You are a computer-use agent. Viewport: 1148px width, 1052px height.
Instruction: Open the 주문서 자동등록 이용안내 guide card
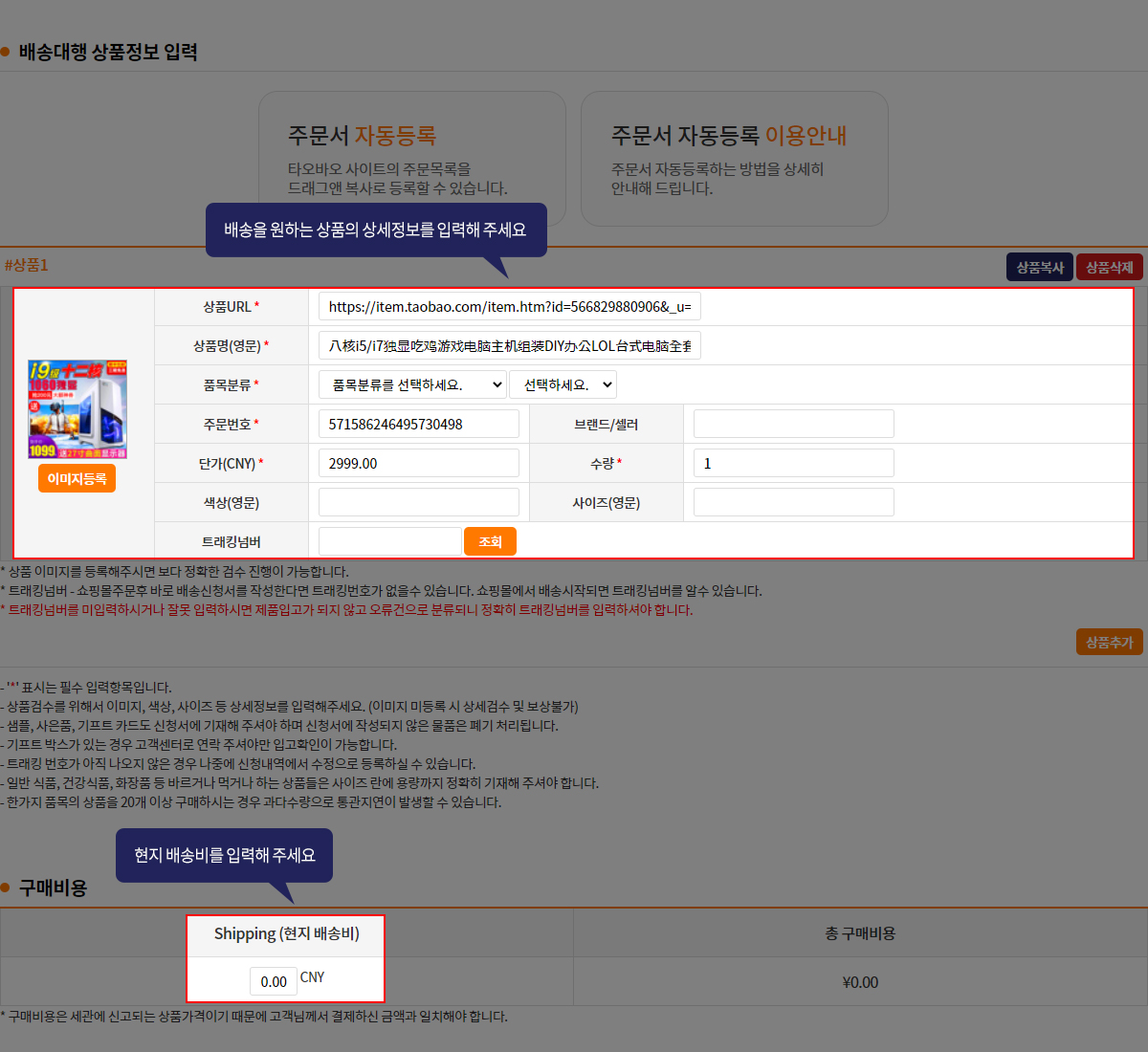pyautogui.click(x=734, y=159)
